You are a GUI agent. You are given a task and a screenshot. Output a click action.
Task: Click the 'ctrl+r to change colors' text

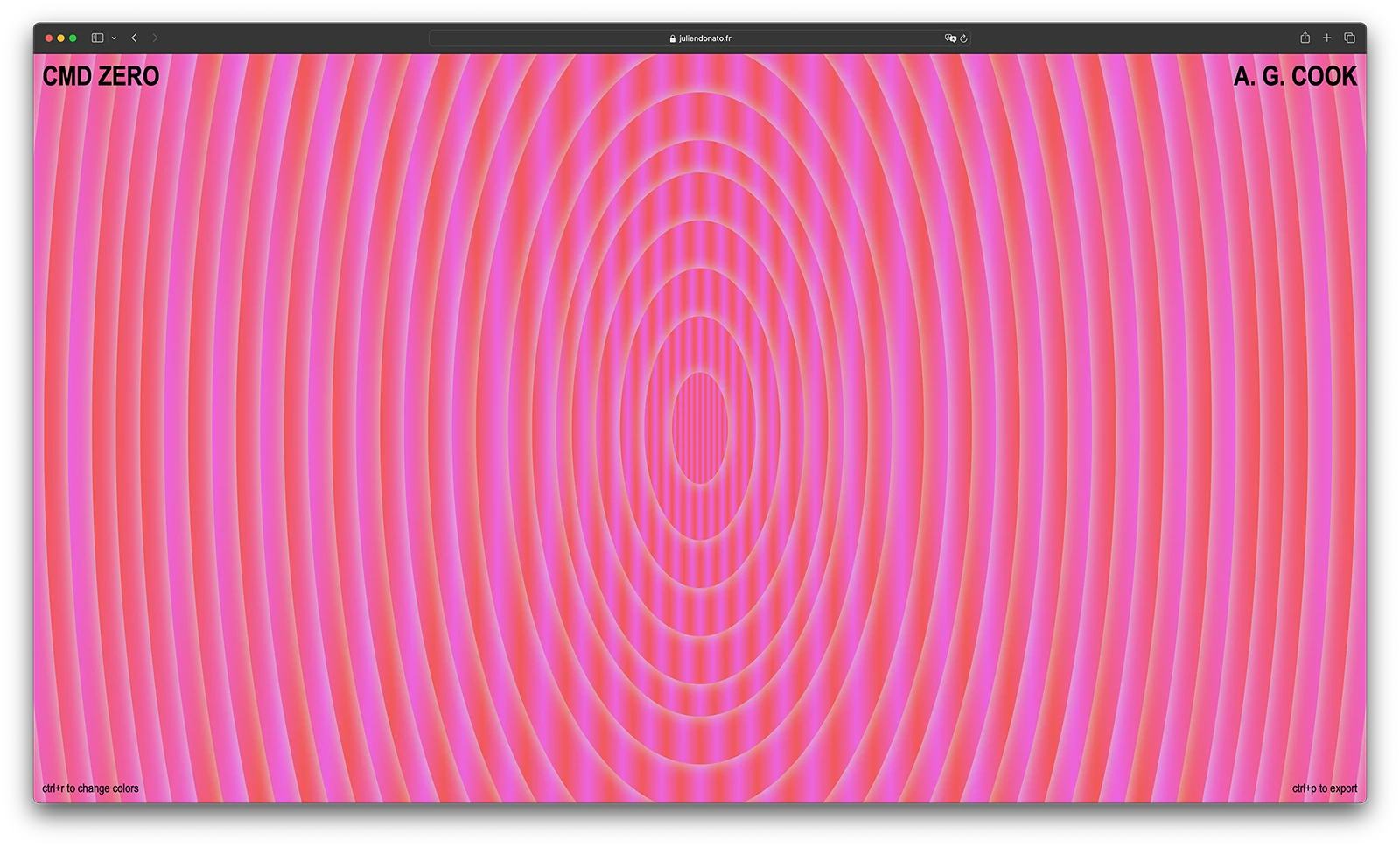click(90, 788)
